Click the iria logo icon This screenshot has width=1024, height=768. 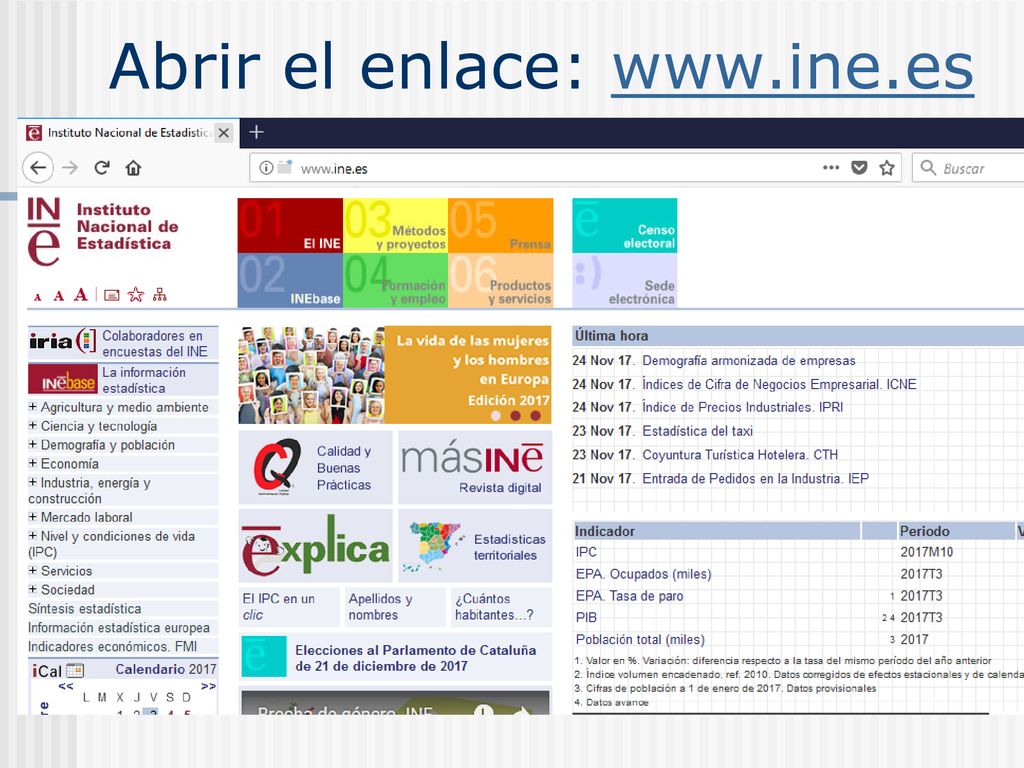[63, 341]
